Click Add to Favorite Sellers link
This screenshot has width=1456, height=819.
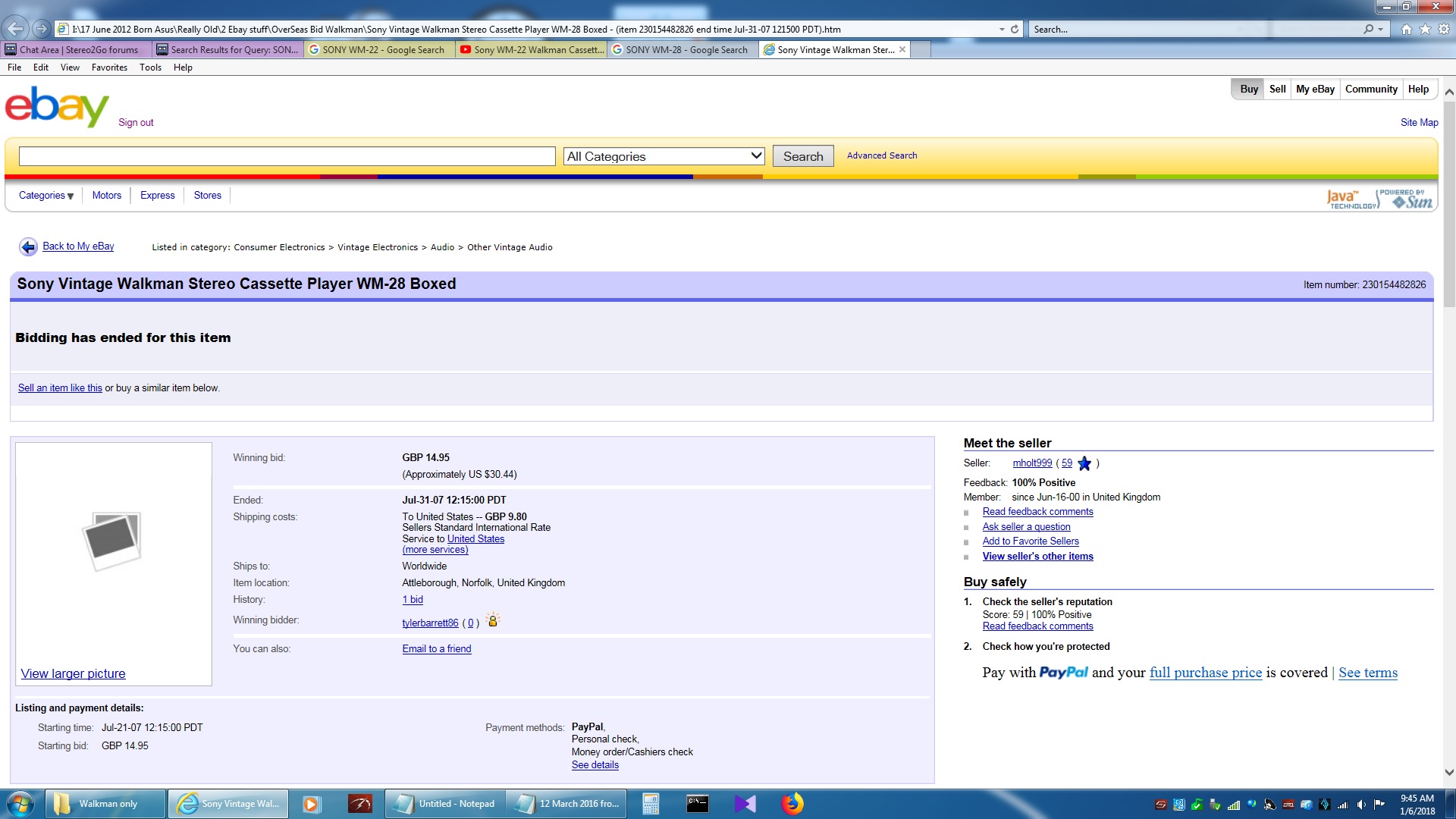click(1031, 541)
